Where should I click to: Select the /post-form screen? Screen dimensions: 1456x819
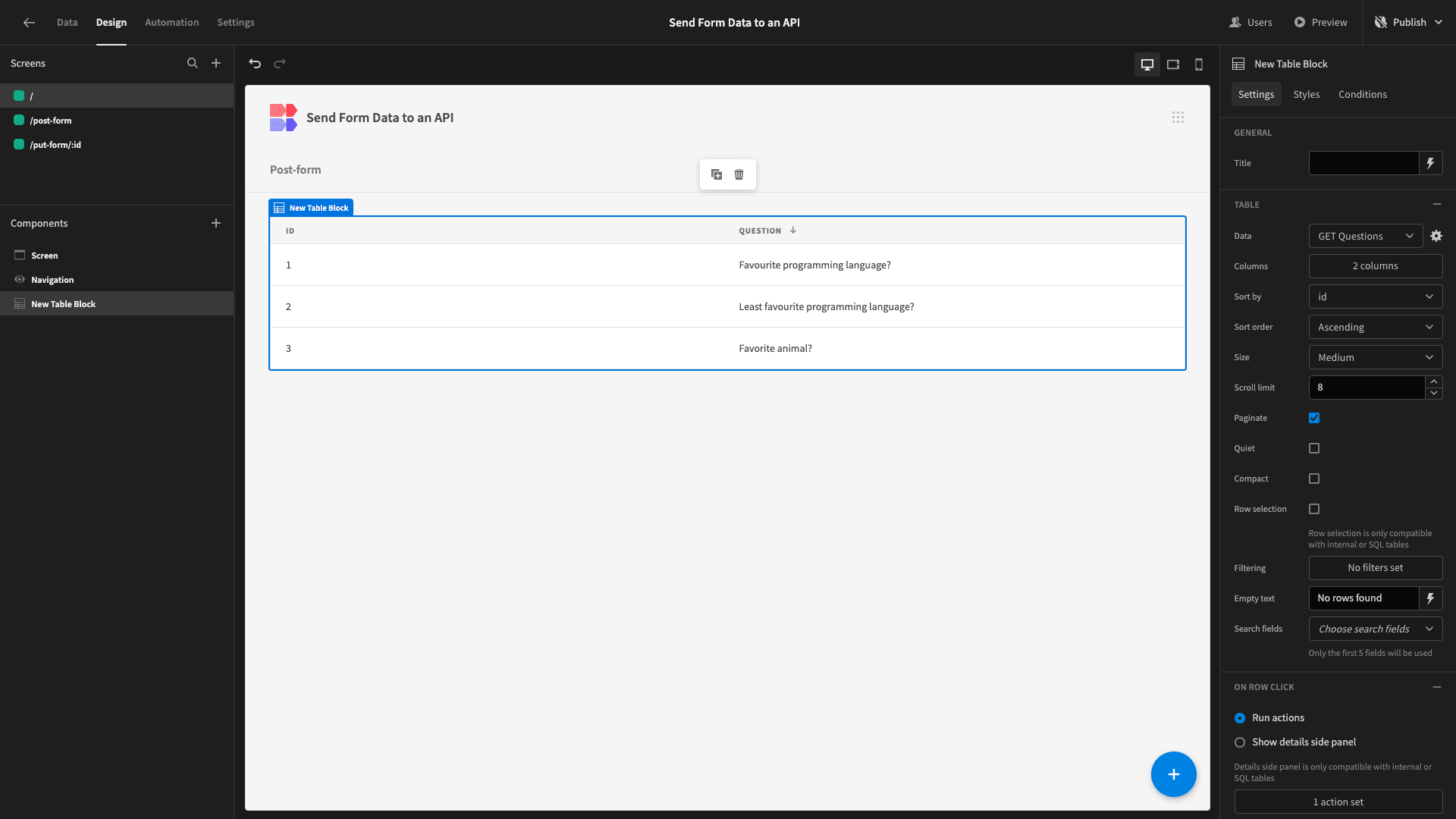pyautogui.click(x=117, y=121)
